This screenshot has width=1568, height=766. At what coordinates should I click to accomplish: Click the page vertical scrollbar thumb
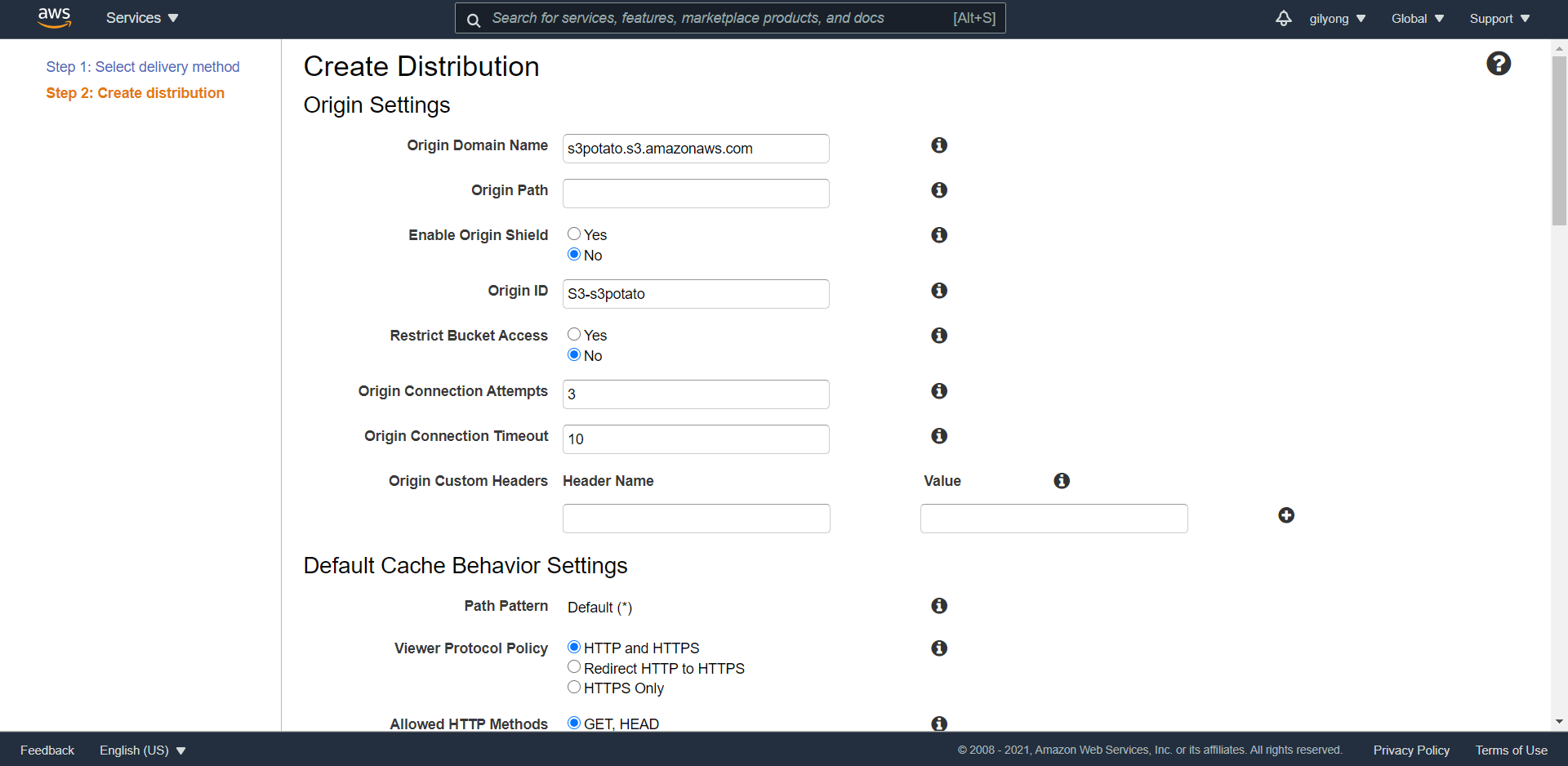pyautogui.click(x=1559, y=140)
